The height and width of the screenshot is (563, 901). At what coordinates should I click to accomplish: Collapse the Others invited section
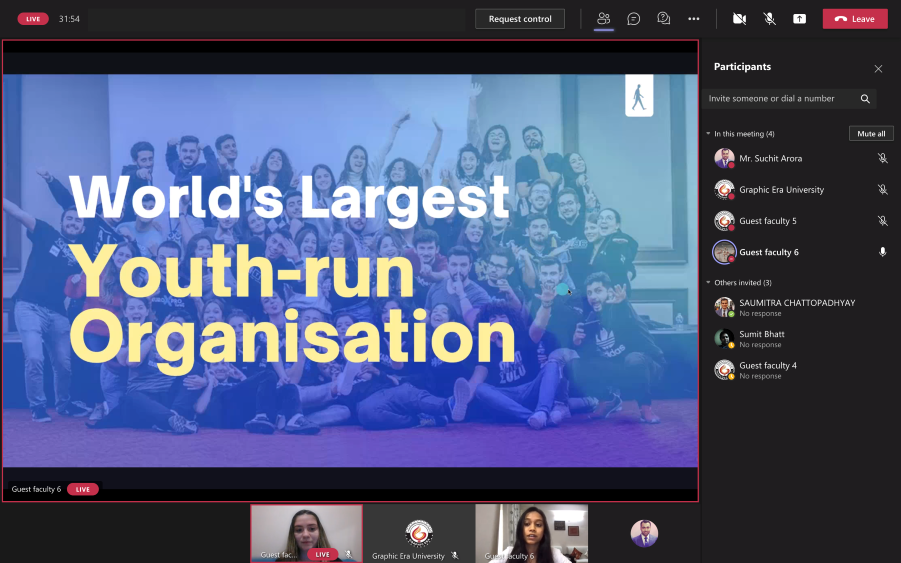[x=707, y=283]
